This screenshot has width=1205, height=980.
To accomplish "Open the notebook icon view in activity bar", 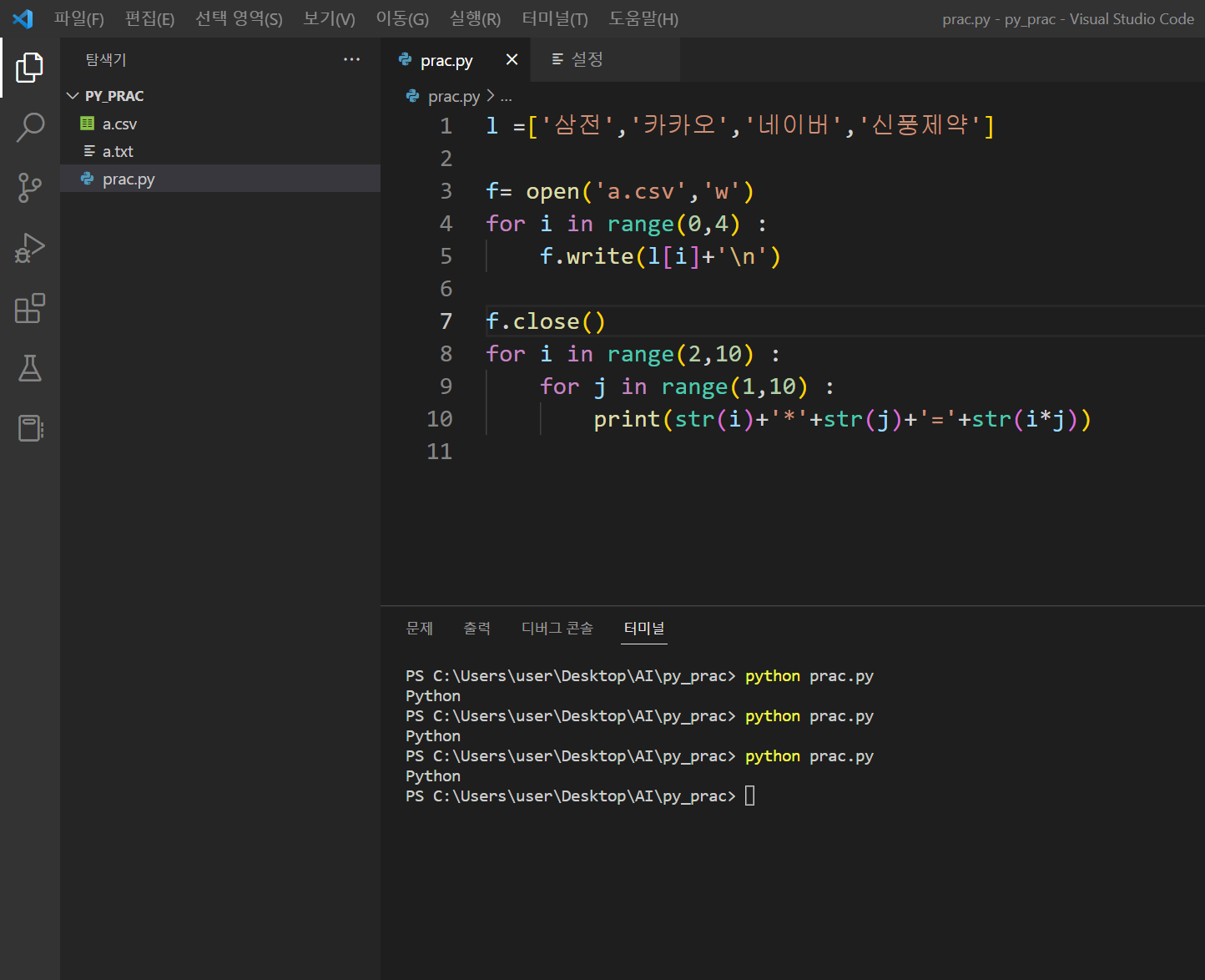I will click(30, 428).
